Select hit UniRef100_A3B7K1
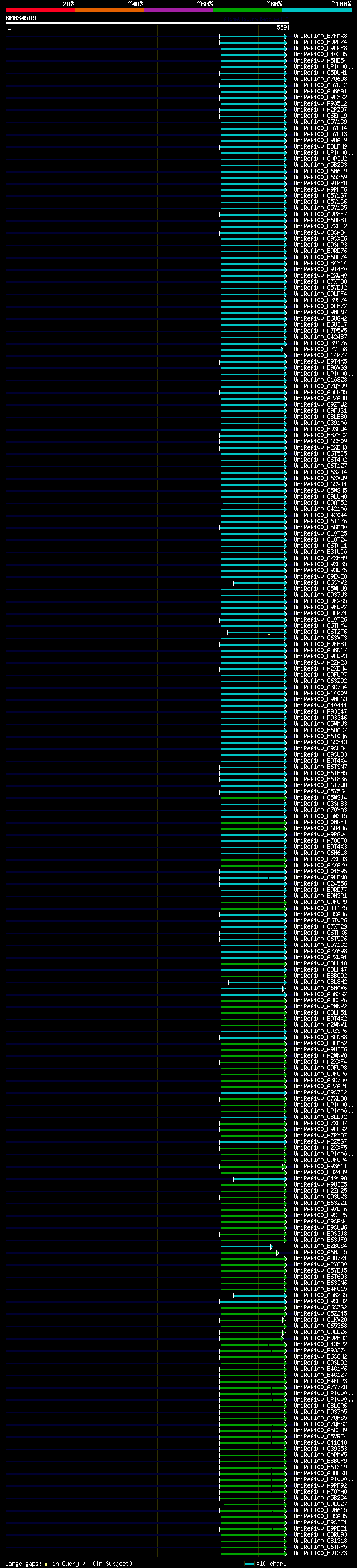Viewport: 357px width, 1568px height. click(321, 1258)
